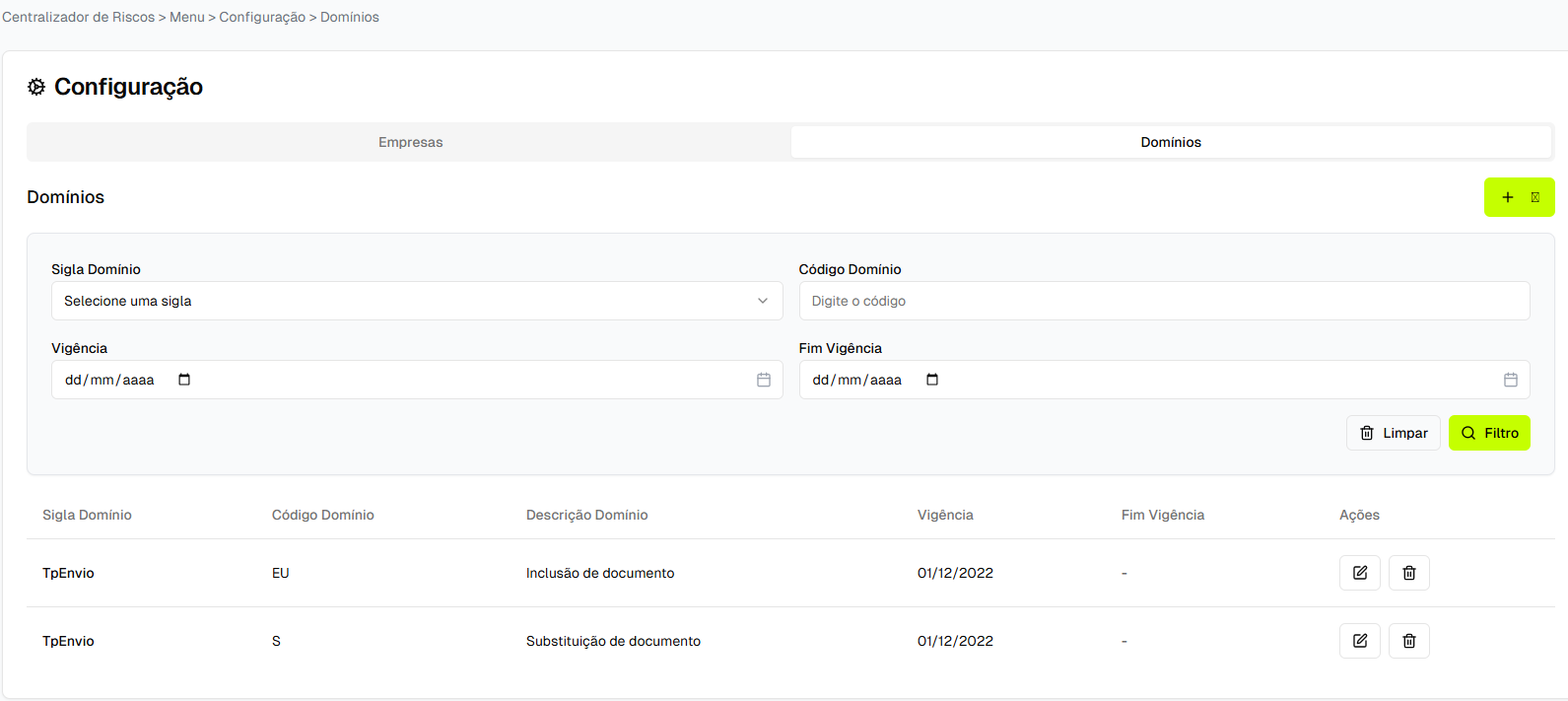Open calendar picker in Vigência field
1568x701 pixels.
pos(184,380)
